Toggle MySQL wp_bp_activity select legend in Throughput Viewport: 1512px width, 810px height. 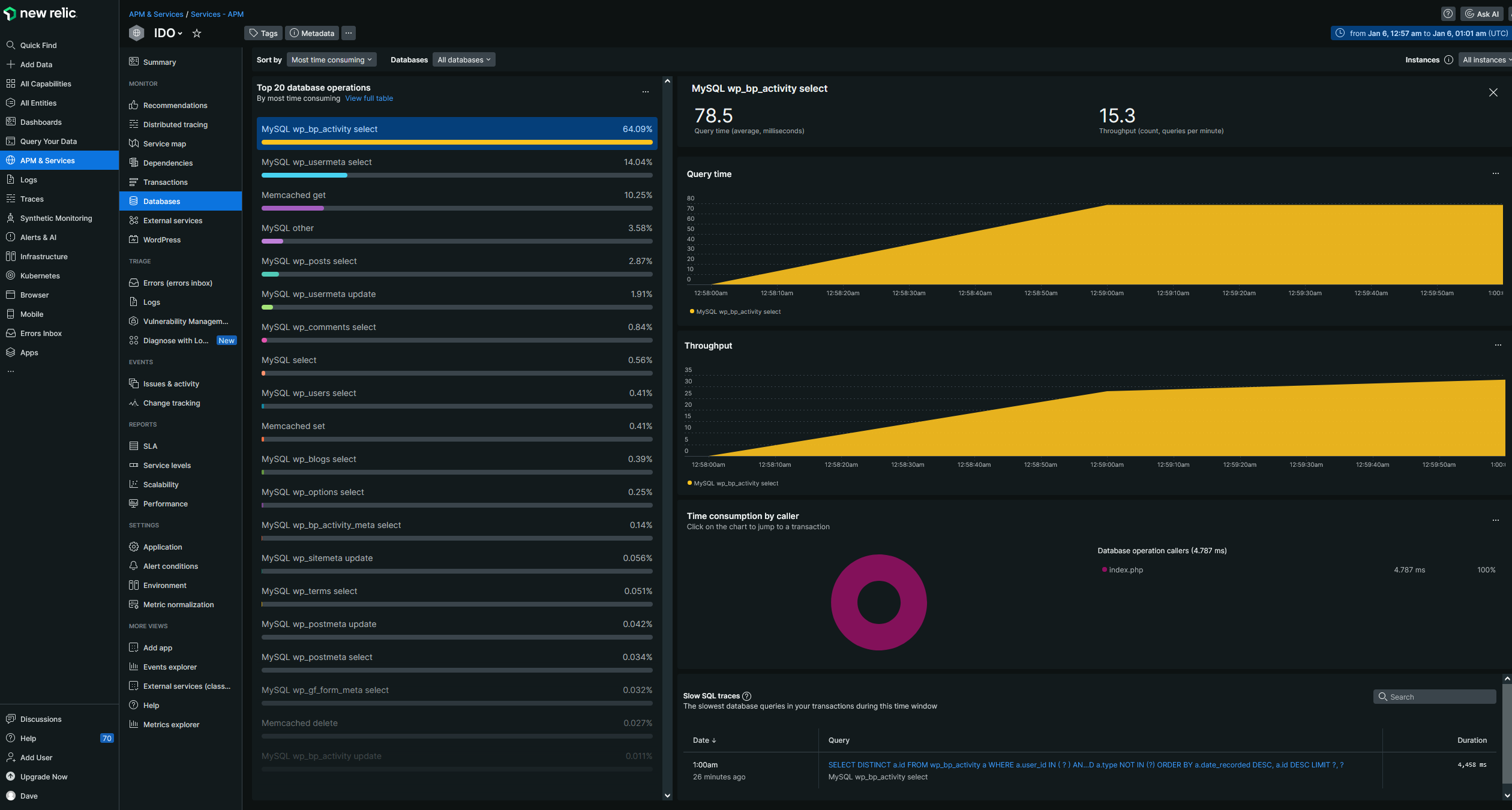point(733,483)
